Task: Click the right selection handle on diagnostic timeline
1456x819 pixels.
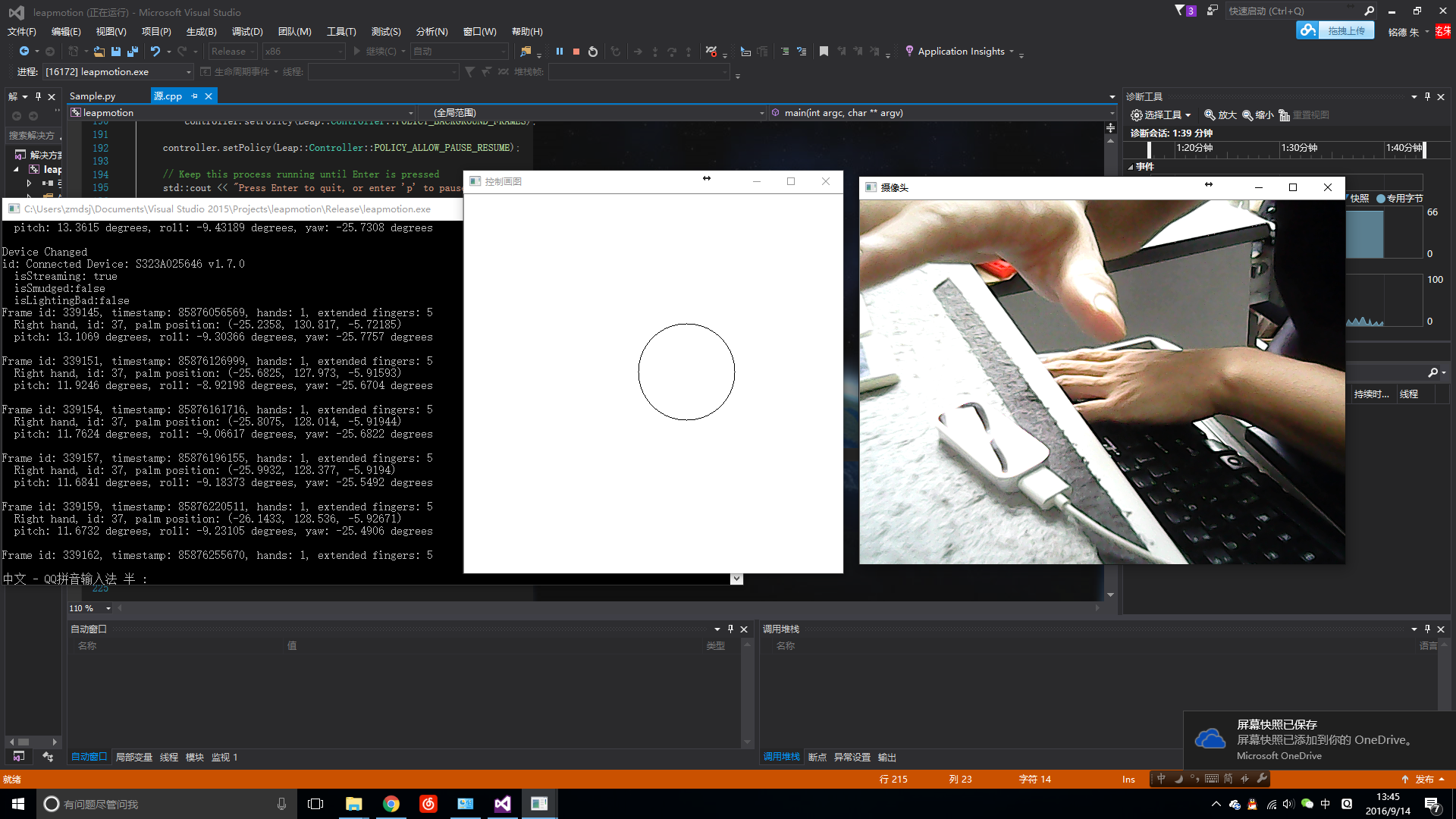Action: click(1425, 150)
